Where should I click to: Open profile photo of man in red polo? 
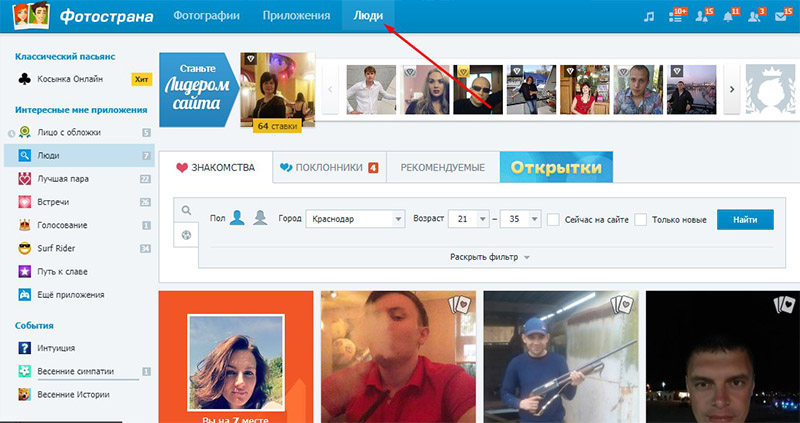click(398, 357)
